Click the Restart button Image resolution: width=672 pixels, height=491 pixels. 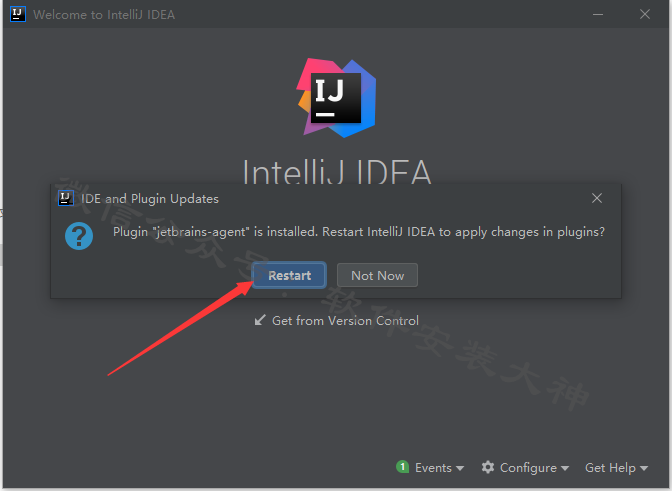point(289,275)
